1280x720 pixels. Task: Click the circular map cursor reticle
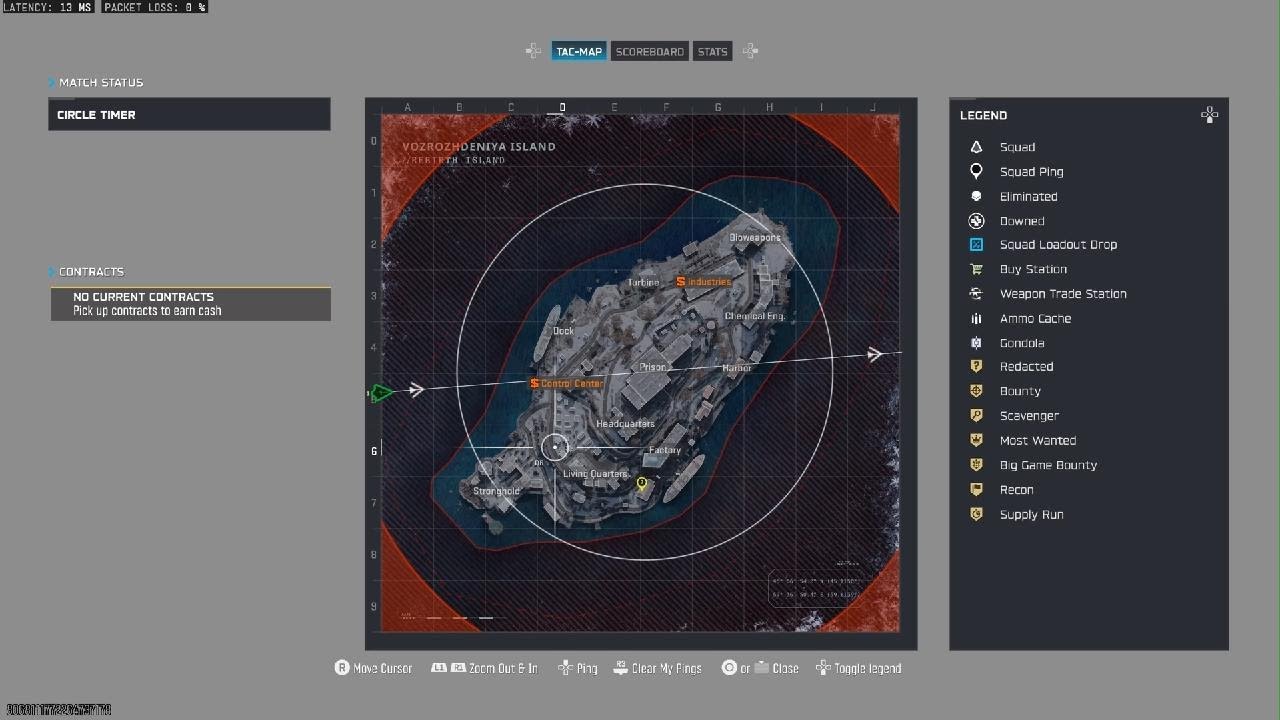pyautogui.click(x=555, y=448)
